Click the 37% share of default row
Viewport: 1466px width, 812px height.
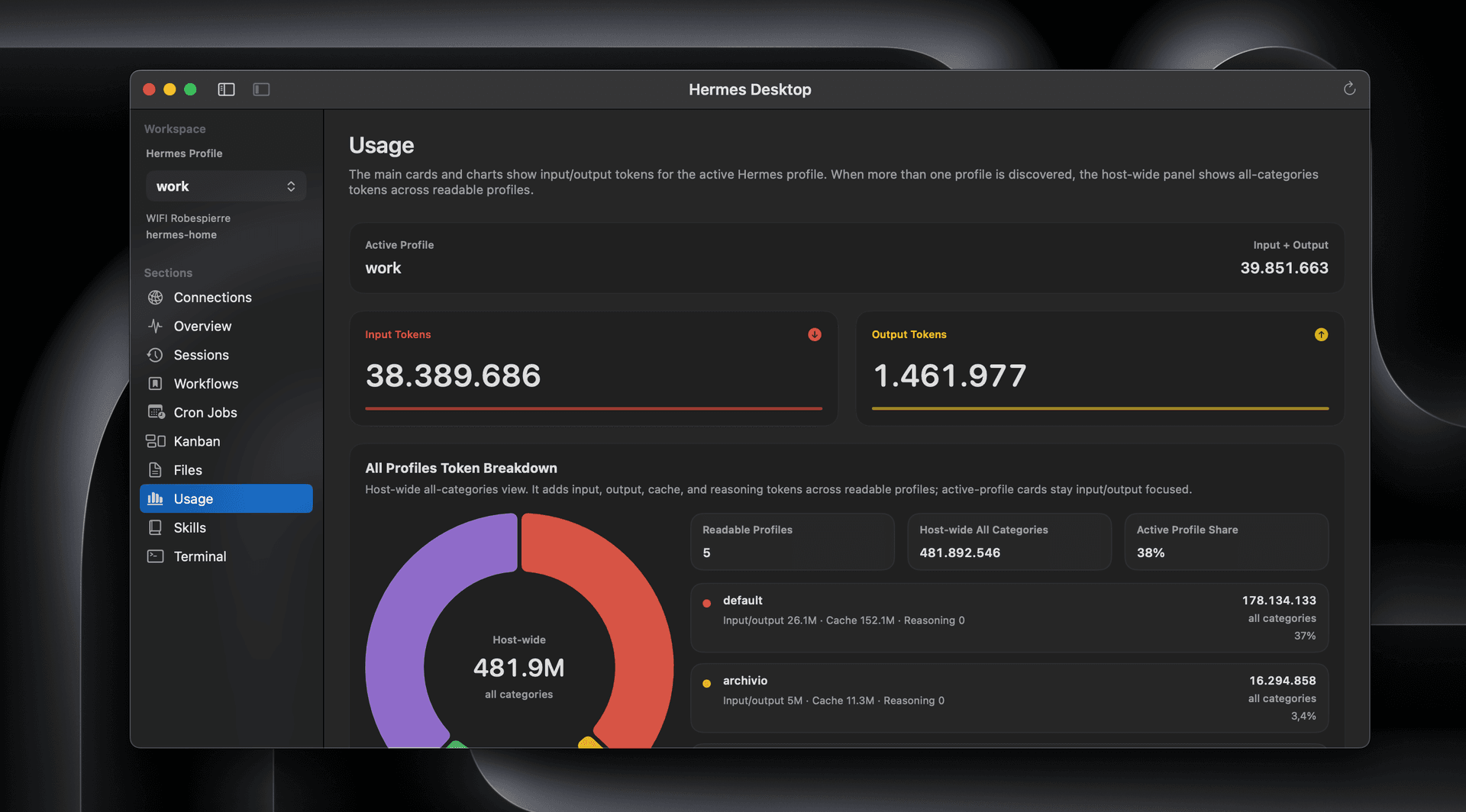pos(1305,636)
